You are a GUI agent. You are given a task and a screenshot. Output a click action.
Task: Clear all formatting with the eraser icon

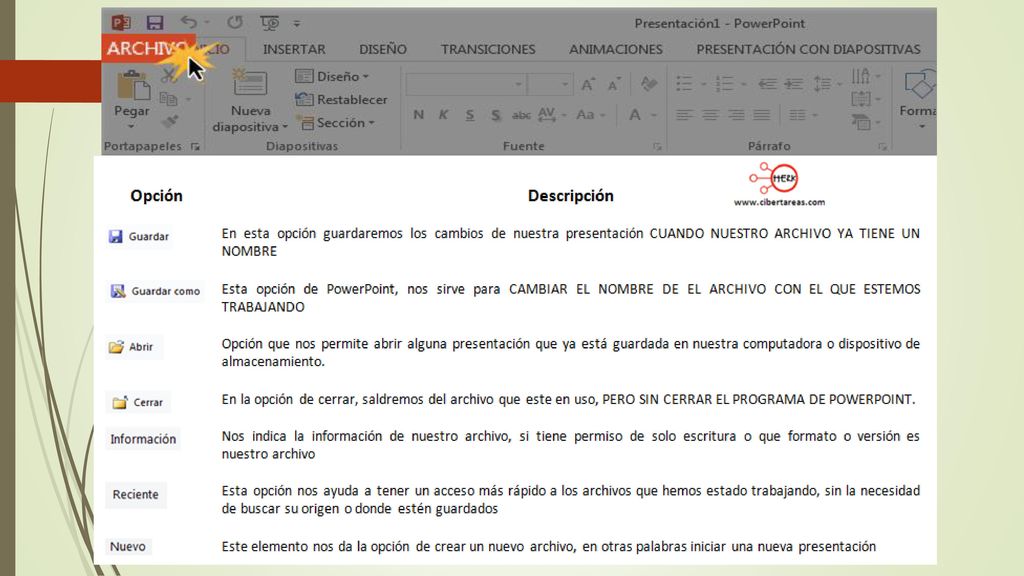[648, 84]
